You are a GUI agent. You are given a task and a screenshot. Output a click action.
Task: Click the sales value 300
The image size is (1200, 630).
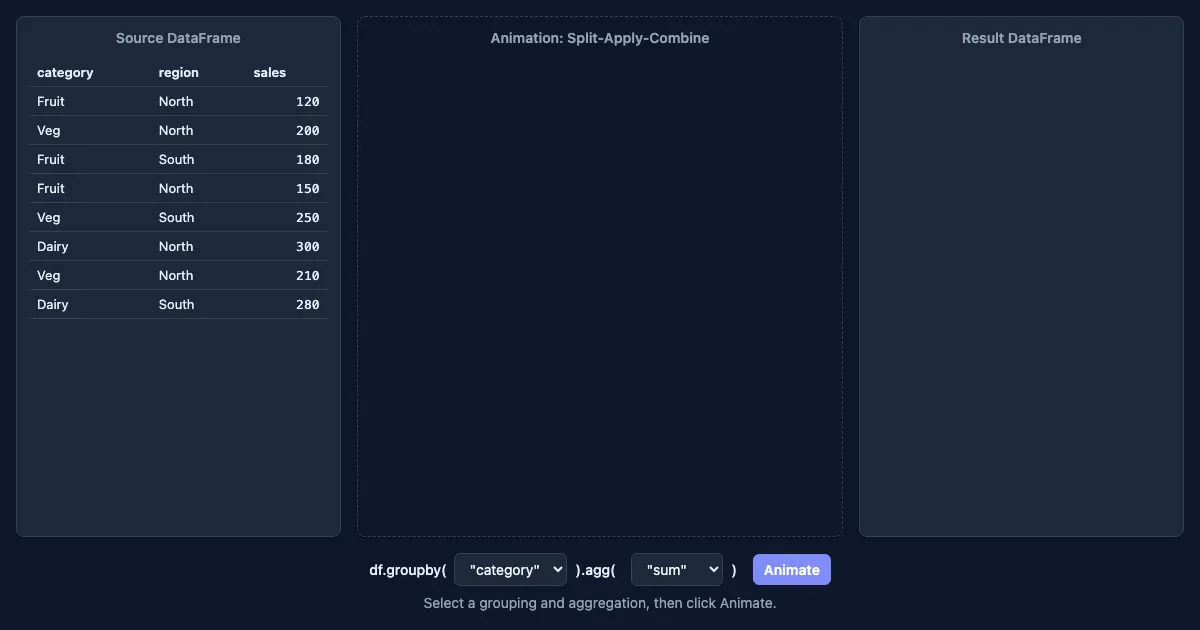click(308, 247)
